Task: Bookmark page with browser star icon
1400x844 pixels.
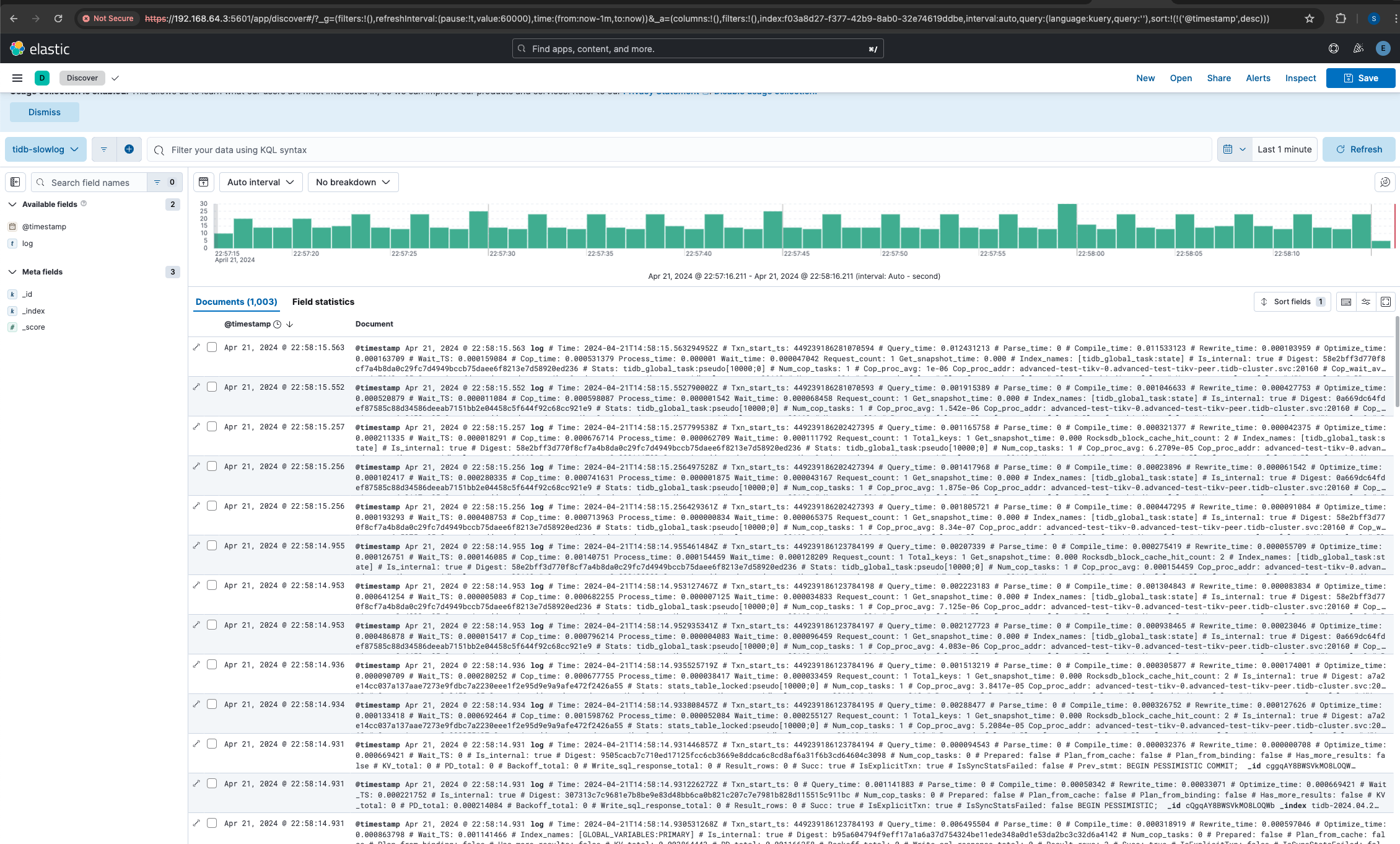Action: coord(1310,19)
